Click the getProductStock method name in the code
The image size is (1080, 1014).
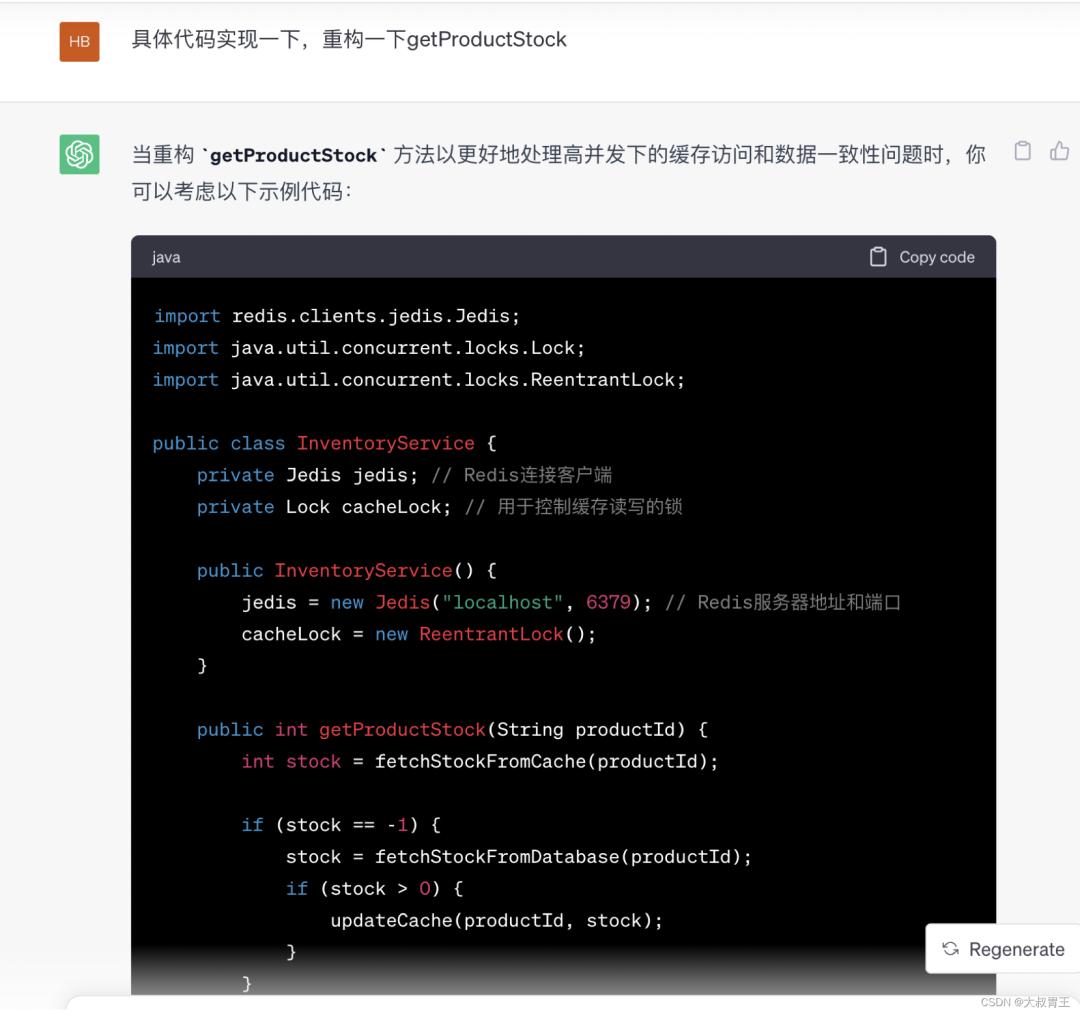click(402, 730)
